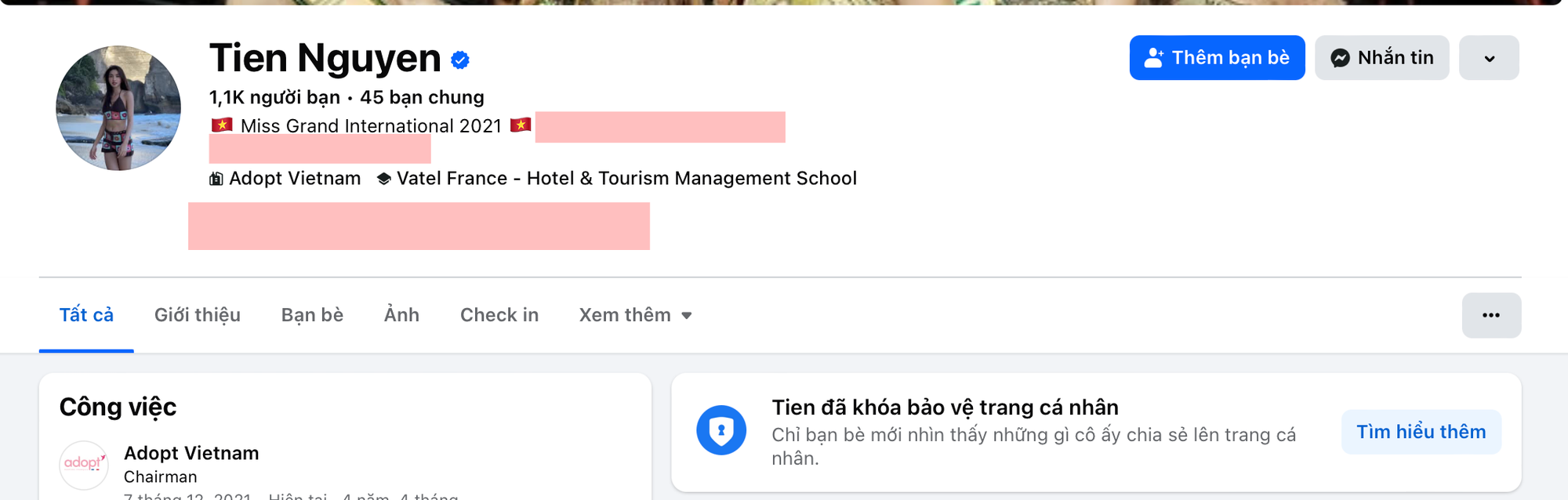Click the Messenger icon in Nhắn tin
The width and height of the screenshot is (1568, 500).
[1341, 58]
